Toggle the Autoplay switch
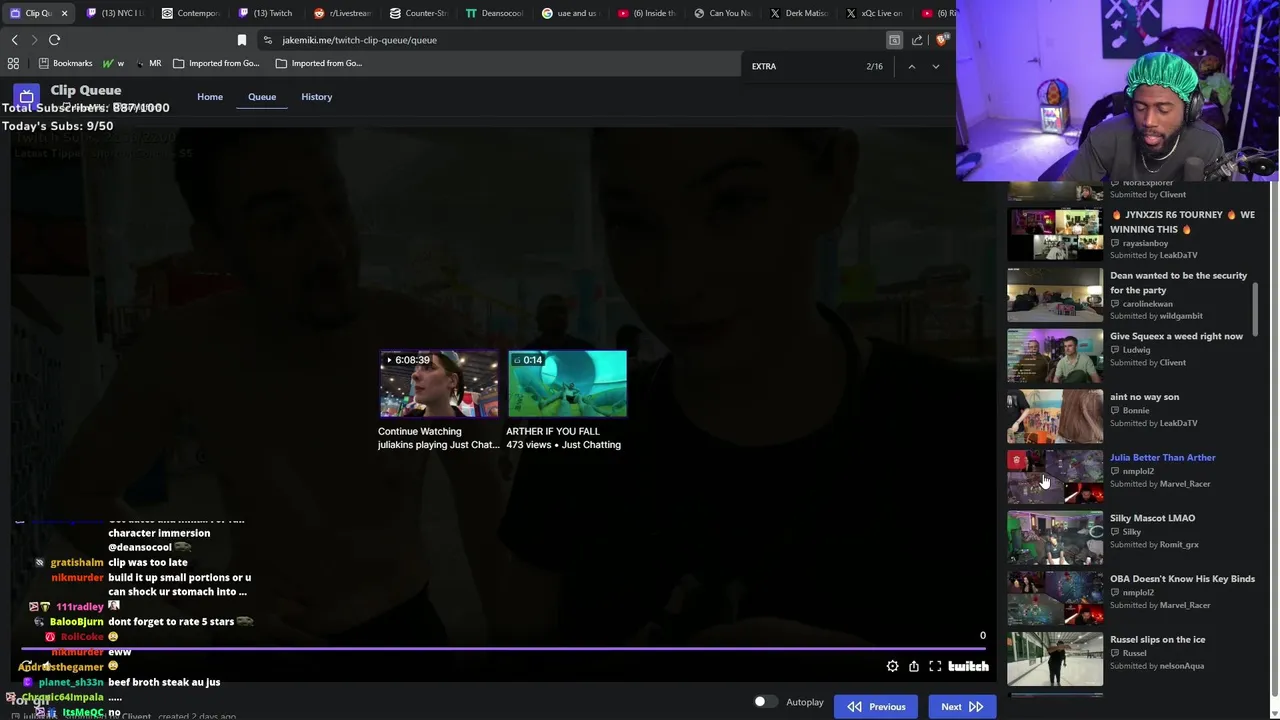This screenshot has height=720, width=1280. [x=765, y=702]
